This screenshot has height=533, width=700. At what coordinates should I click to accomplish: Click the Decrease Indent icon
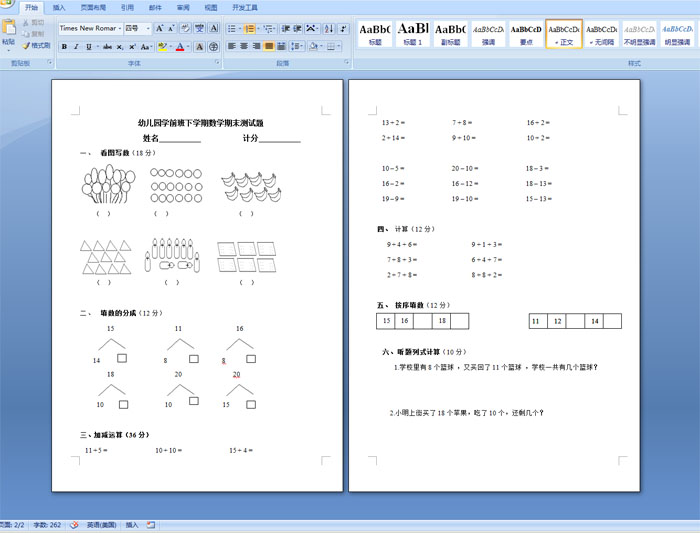(x=286, y=29)
